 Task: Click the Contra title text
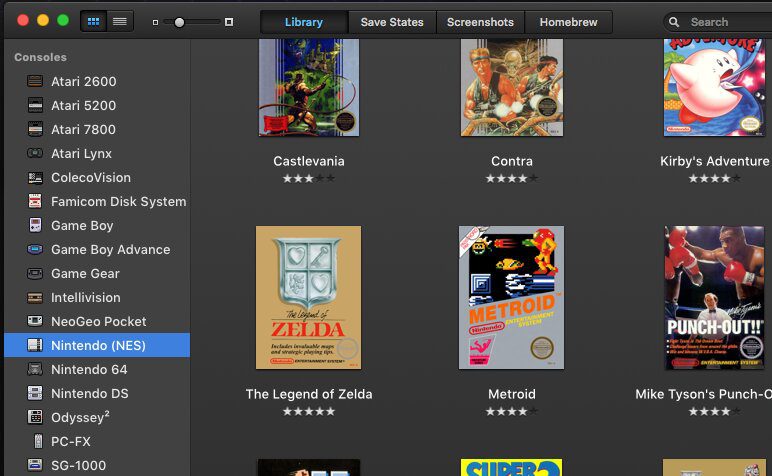512,161
